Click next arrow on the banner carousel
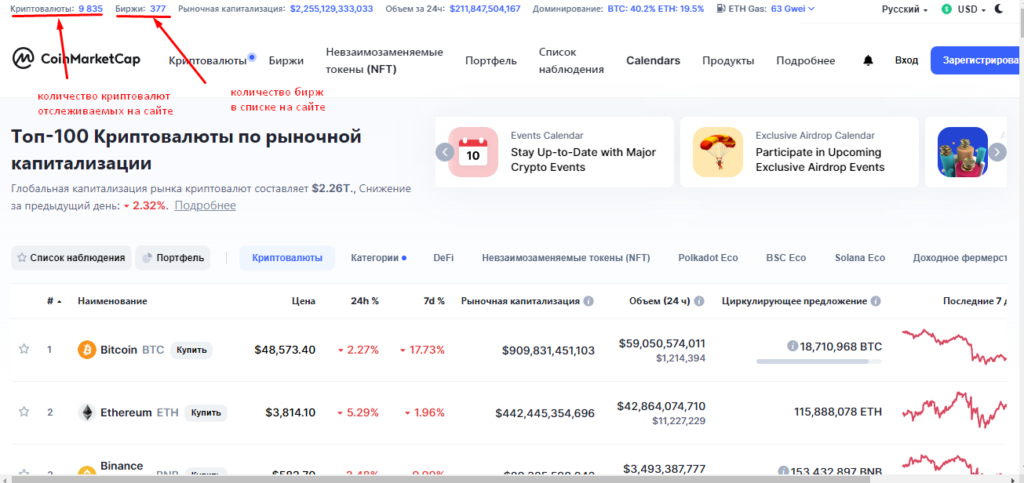 click(x=997, y=152)
